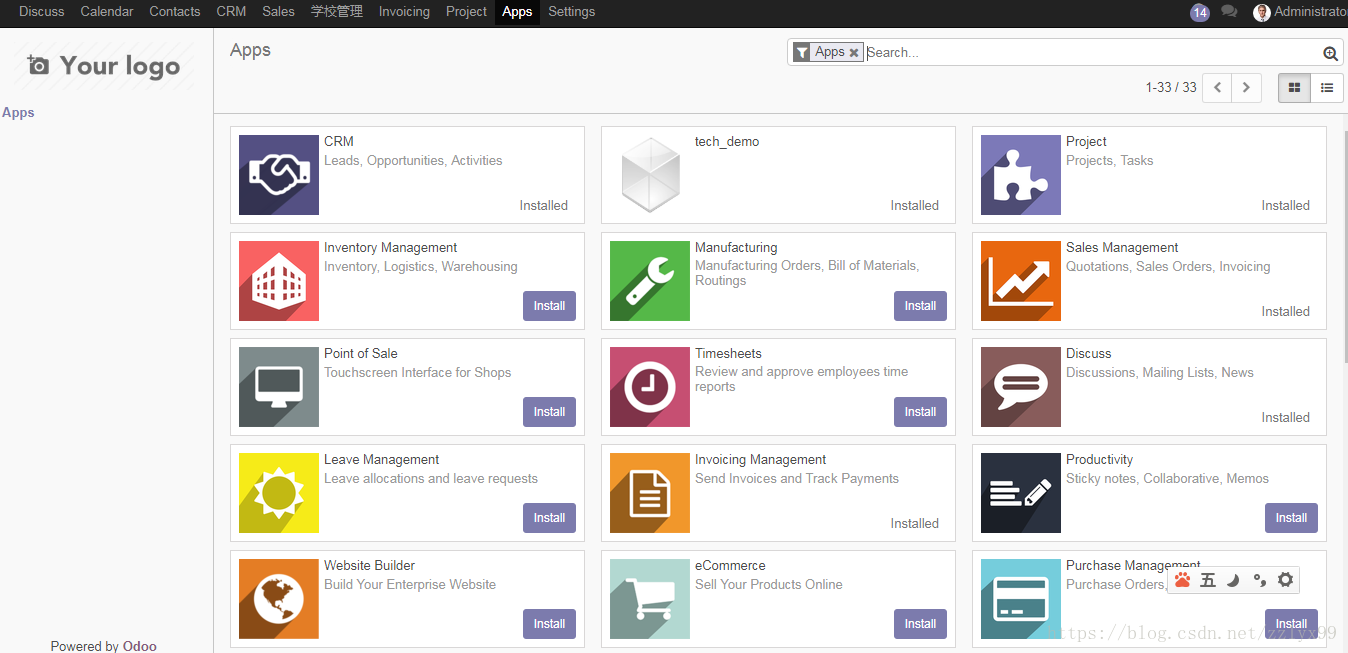This screenshot has height=653, width=1348.
Task: Click the Your logo placeholder
Action: pos(105,66)
